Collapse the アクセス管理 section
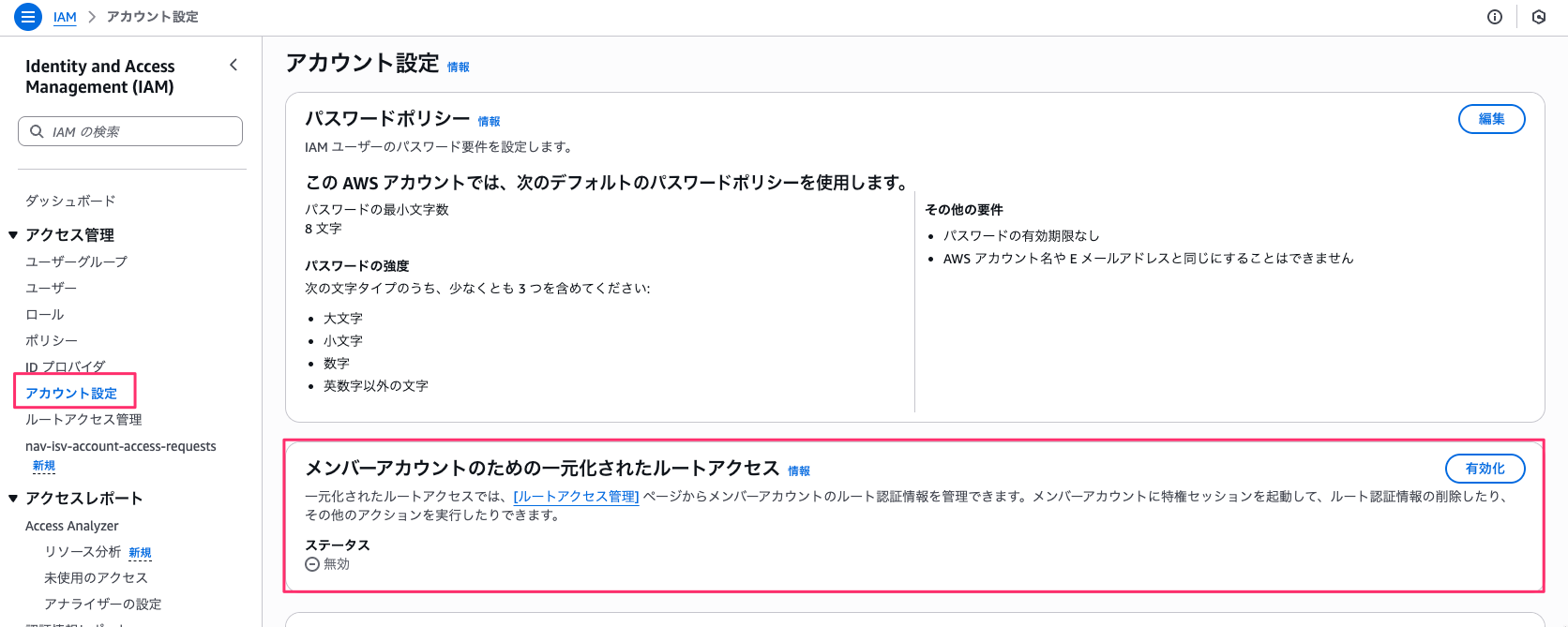Image resolution: width=1568 pixels, height=627 pixels. pyautogui.click(x=13, y=235)
